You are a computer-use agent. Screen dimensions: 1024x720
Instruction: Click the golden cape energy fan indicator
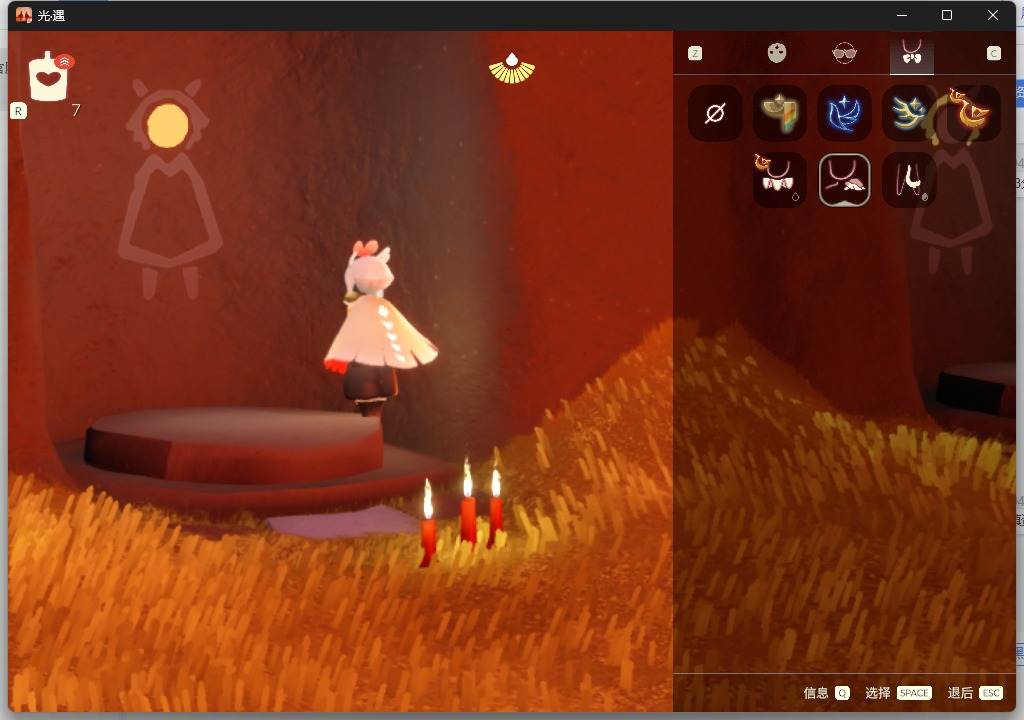tap(512, 69)
